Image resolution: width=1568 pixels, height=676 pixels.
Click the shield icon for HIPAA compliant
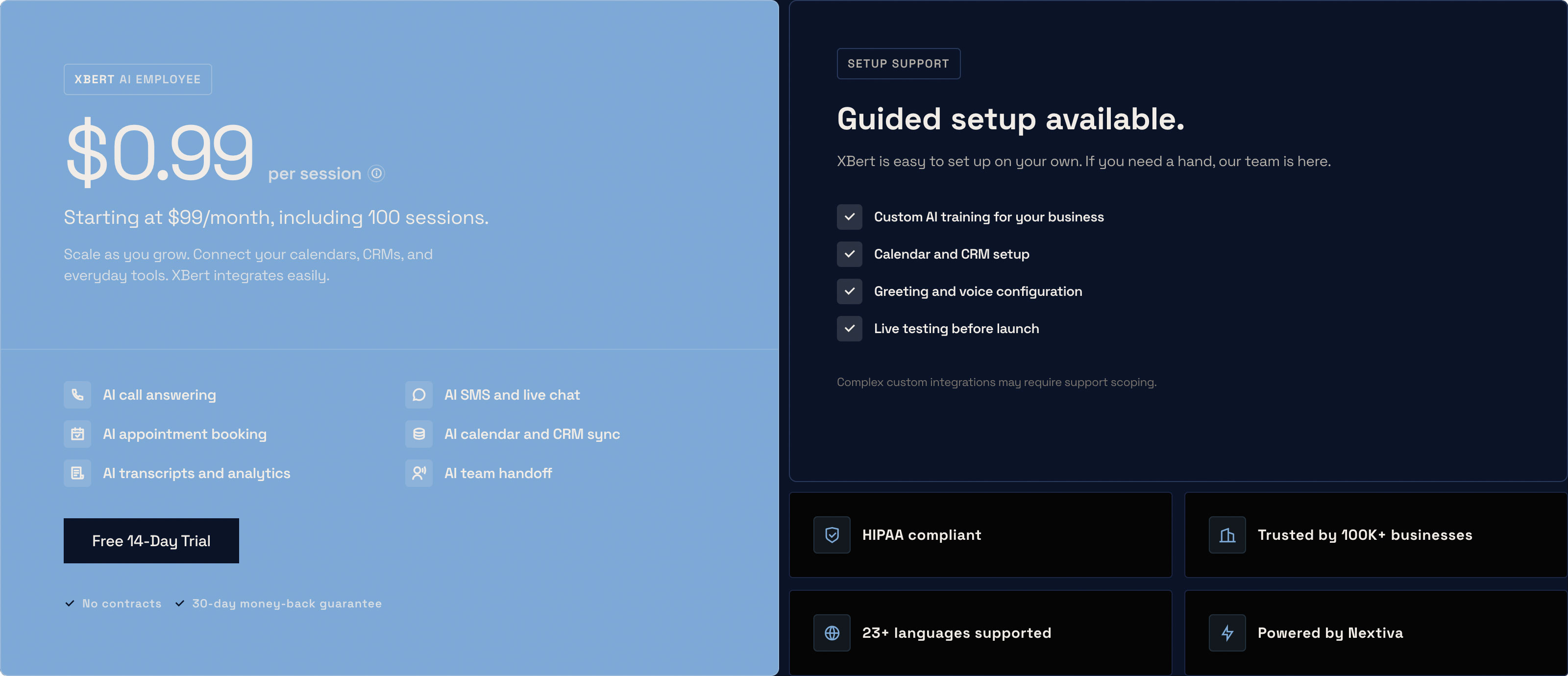click(832, 535)
